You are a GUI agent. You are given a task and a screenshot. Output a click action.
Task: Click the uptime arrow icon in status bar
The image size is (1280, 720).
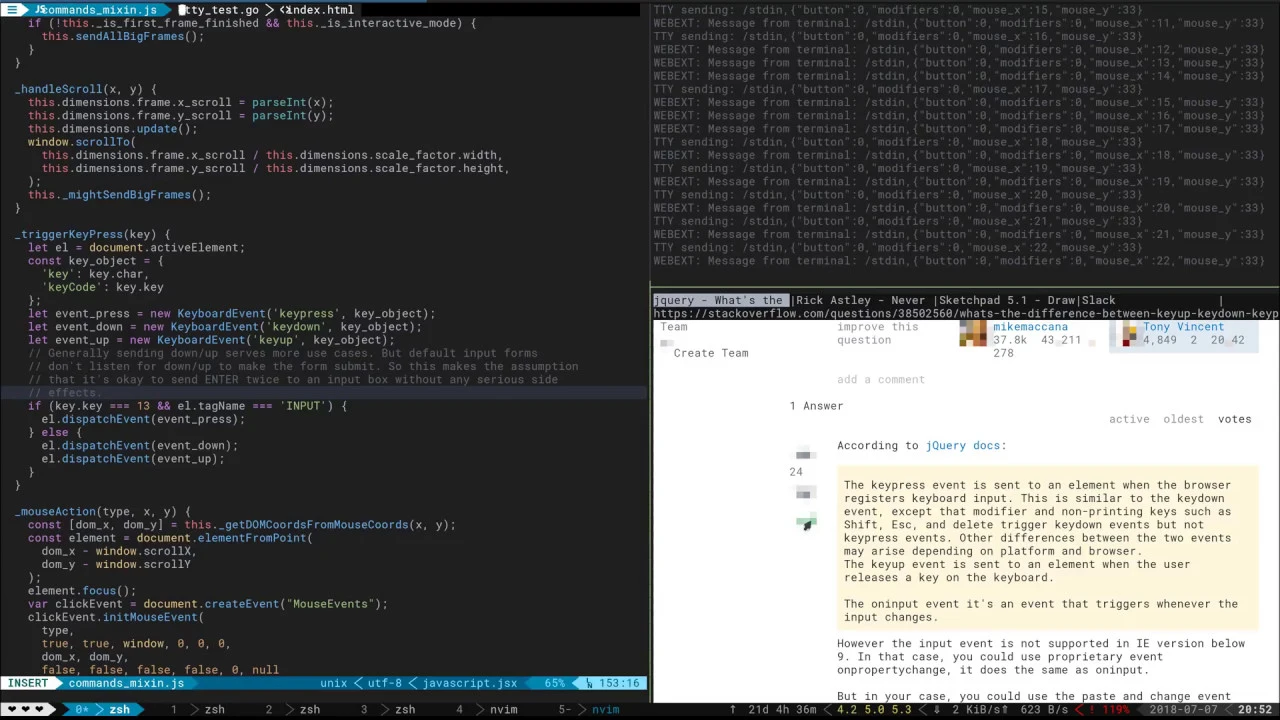[733, 710]
